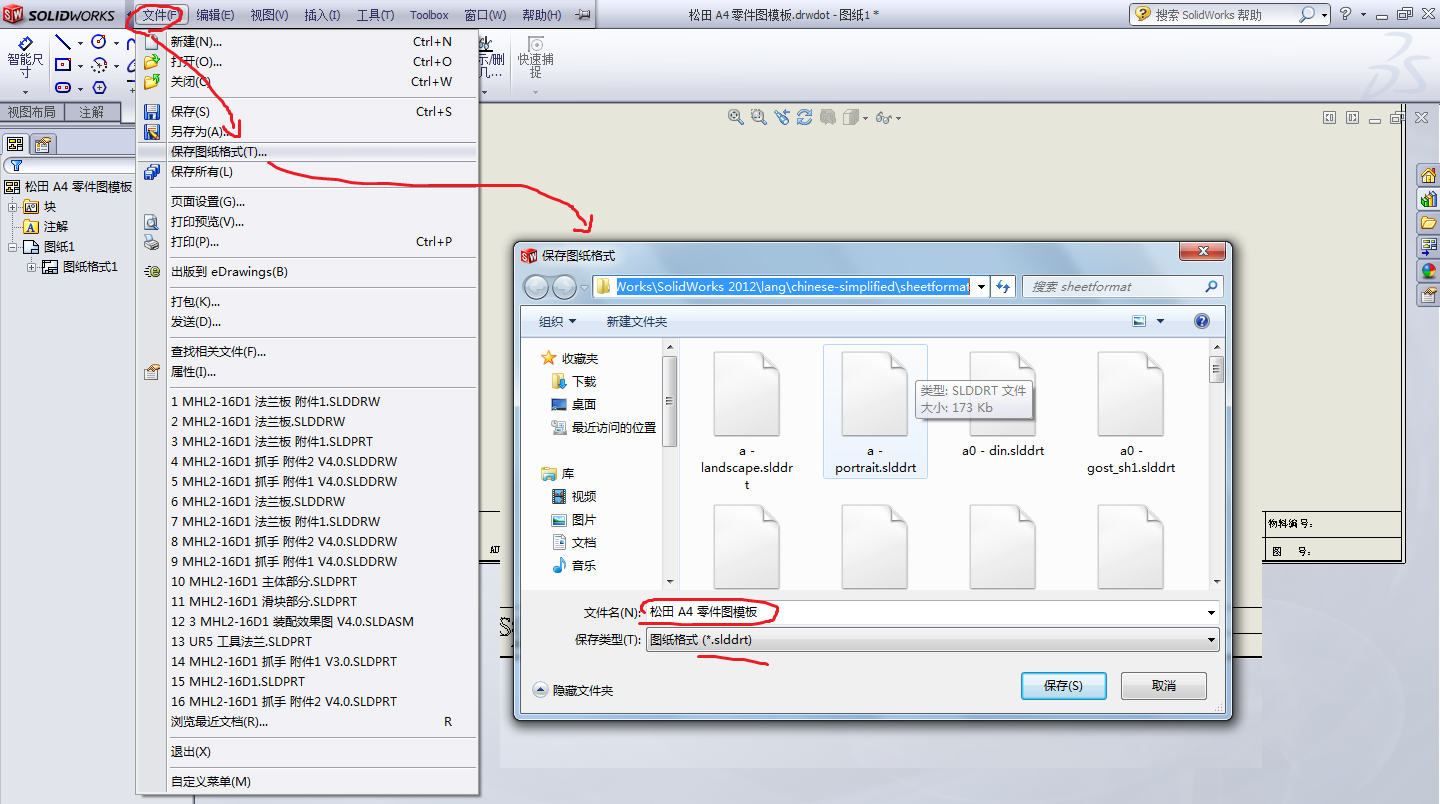
Task: Open the 视图(V) menu
Action: (x=269, y=15)
